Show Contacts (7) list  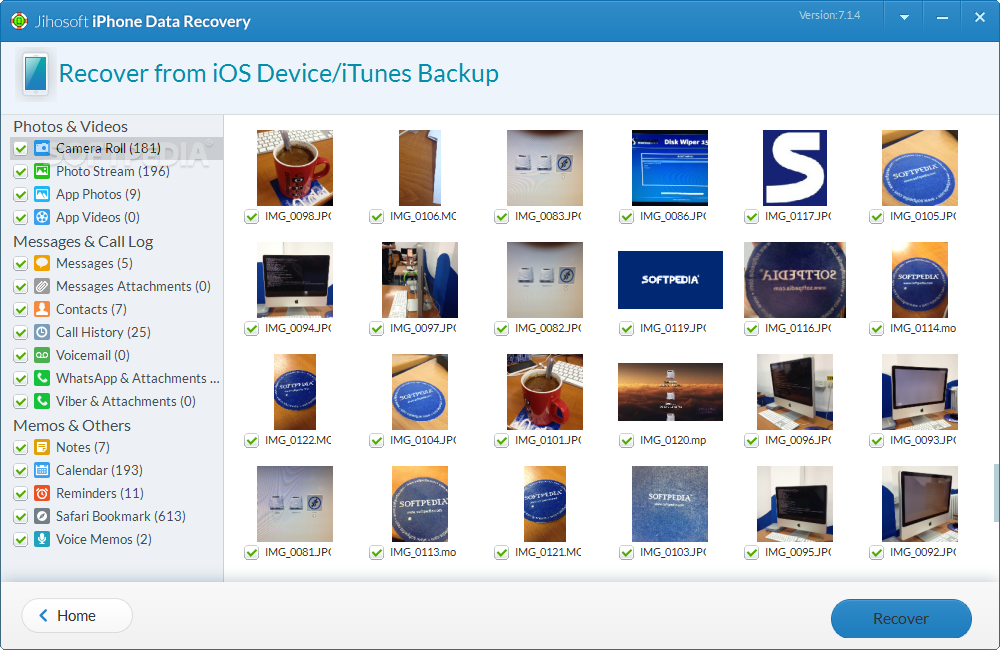click(x=91, y=309)
